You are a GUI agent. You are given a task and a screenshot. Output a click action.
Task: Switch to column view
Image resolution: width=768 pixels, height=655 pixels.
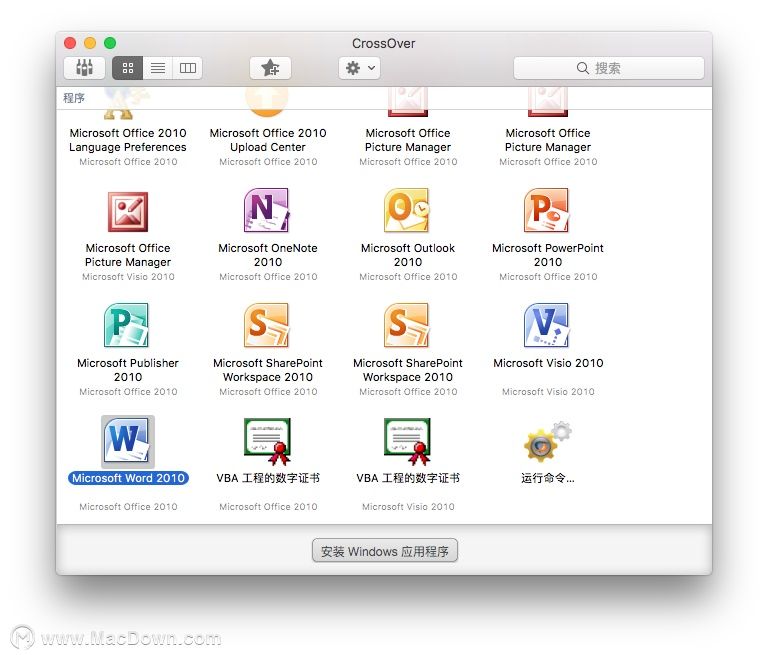coord(188,68)
